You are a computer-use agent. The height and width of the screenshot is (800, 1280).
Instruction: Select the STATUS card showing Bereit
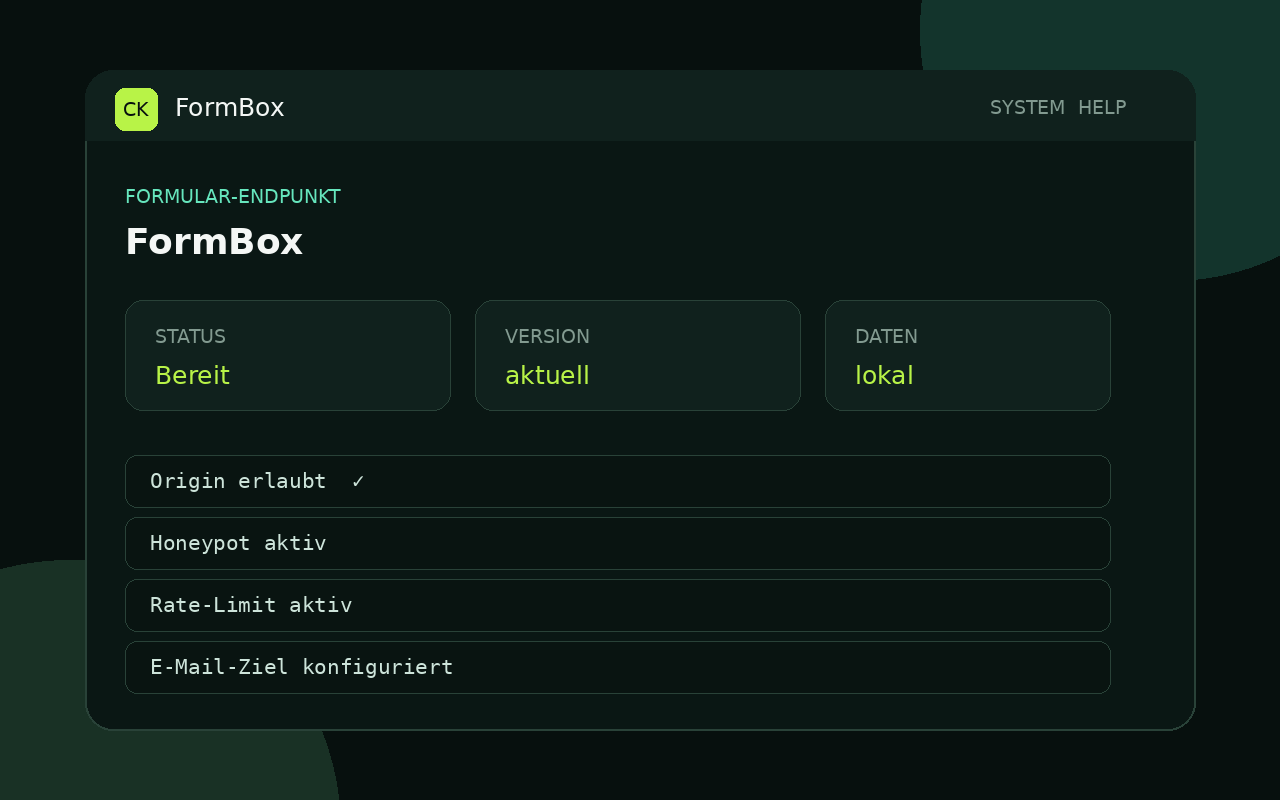(288, 355)
